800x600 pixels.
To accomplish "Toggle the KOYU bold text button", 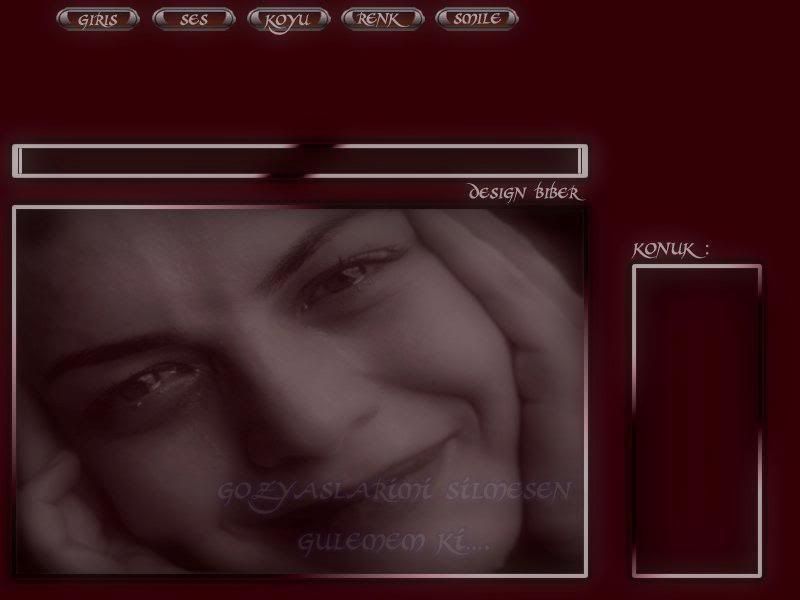I will (288, 19).
